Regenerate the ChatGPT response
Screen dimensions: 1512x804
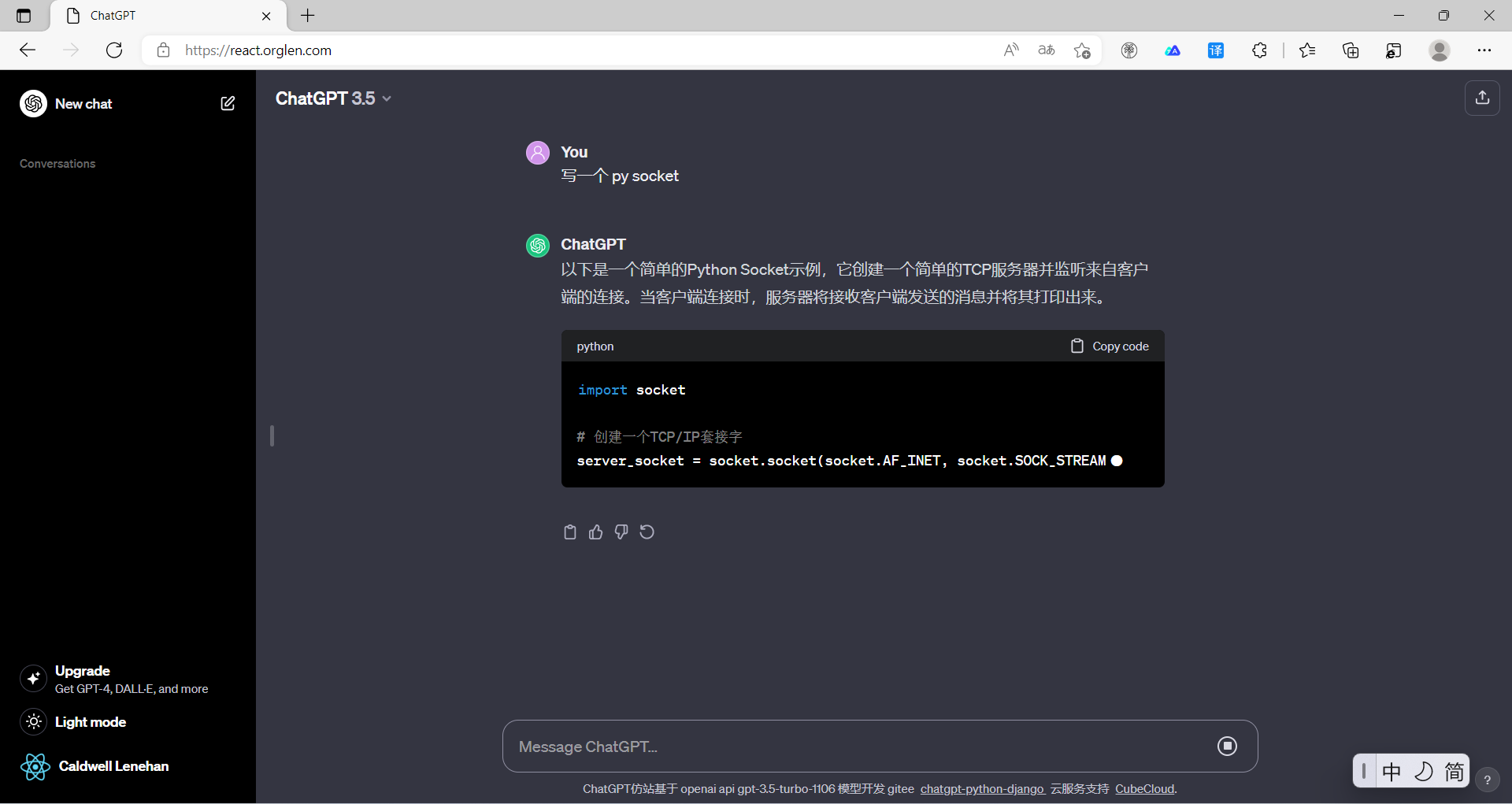tap(647, 532)
